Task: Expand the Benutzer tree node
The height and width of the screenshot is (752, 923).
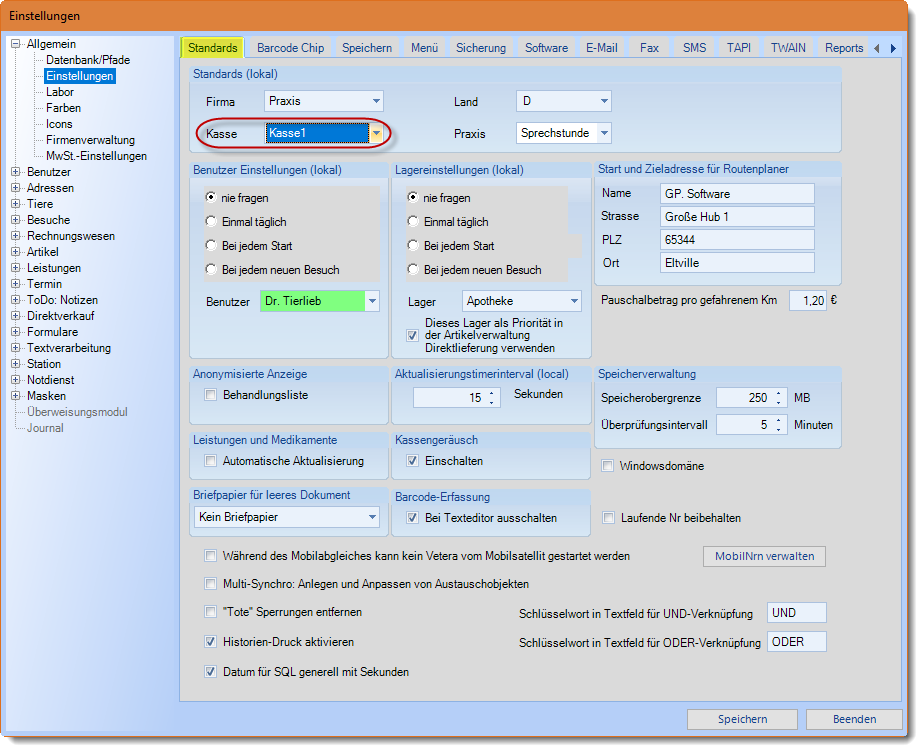Action: tap(16, 172)
